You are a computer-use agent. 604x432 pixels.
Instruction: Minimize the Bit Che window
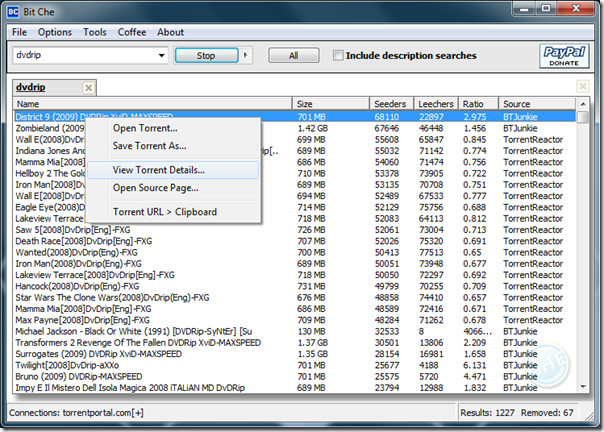[525, 8]
